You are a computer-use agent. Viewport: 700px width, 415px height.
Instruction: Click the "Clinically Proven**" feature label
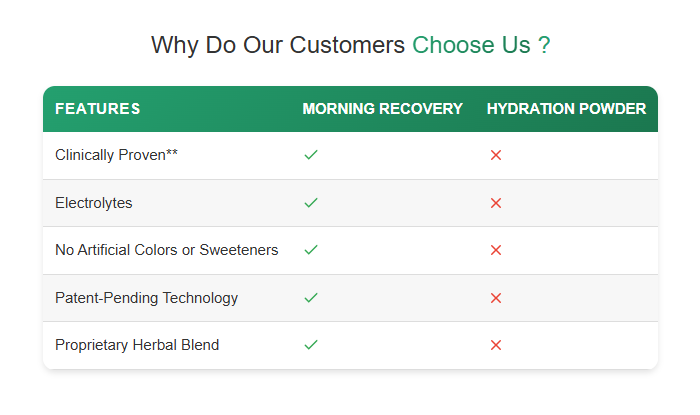pos(116,155)
